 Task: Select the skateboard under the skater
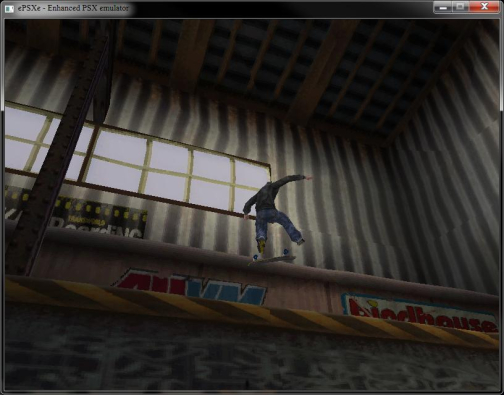(272, 259)
